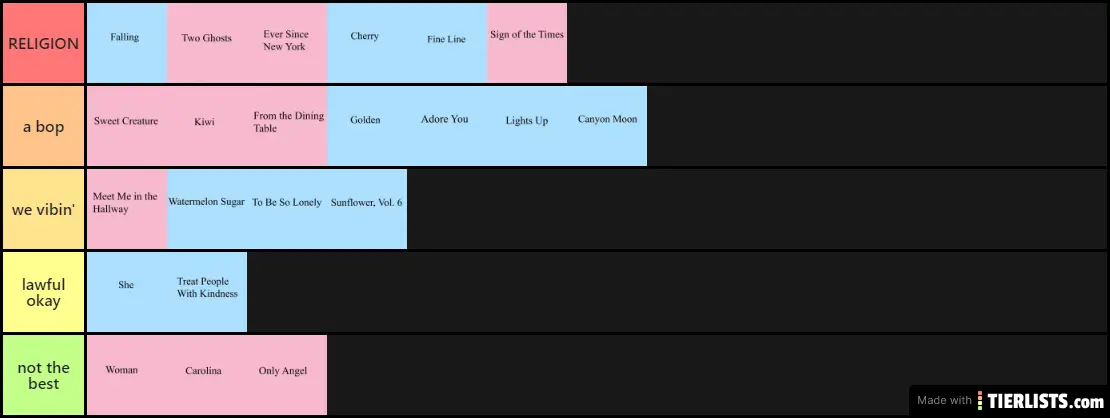Viewport: 1110px width, 418px height.
Task: Select the Sweet Creature tile
Action: click(x=126, y=126)
